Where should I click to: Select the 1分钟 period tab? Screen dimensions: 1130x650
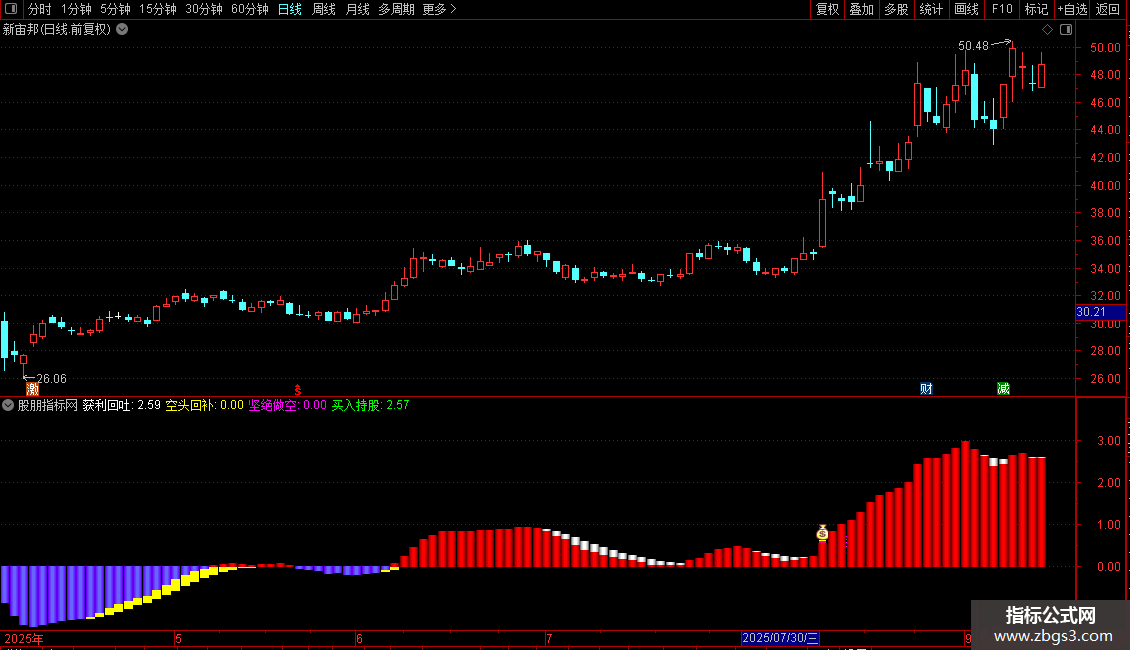click(76, 9)
